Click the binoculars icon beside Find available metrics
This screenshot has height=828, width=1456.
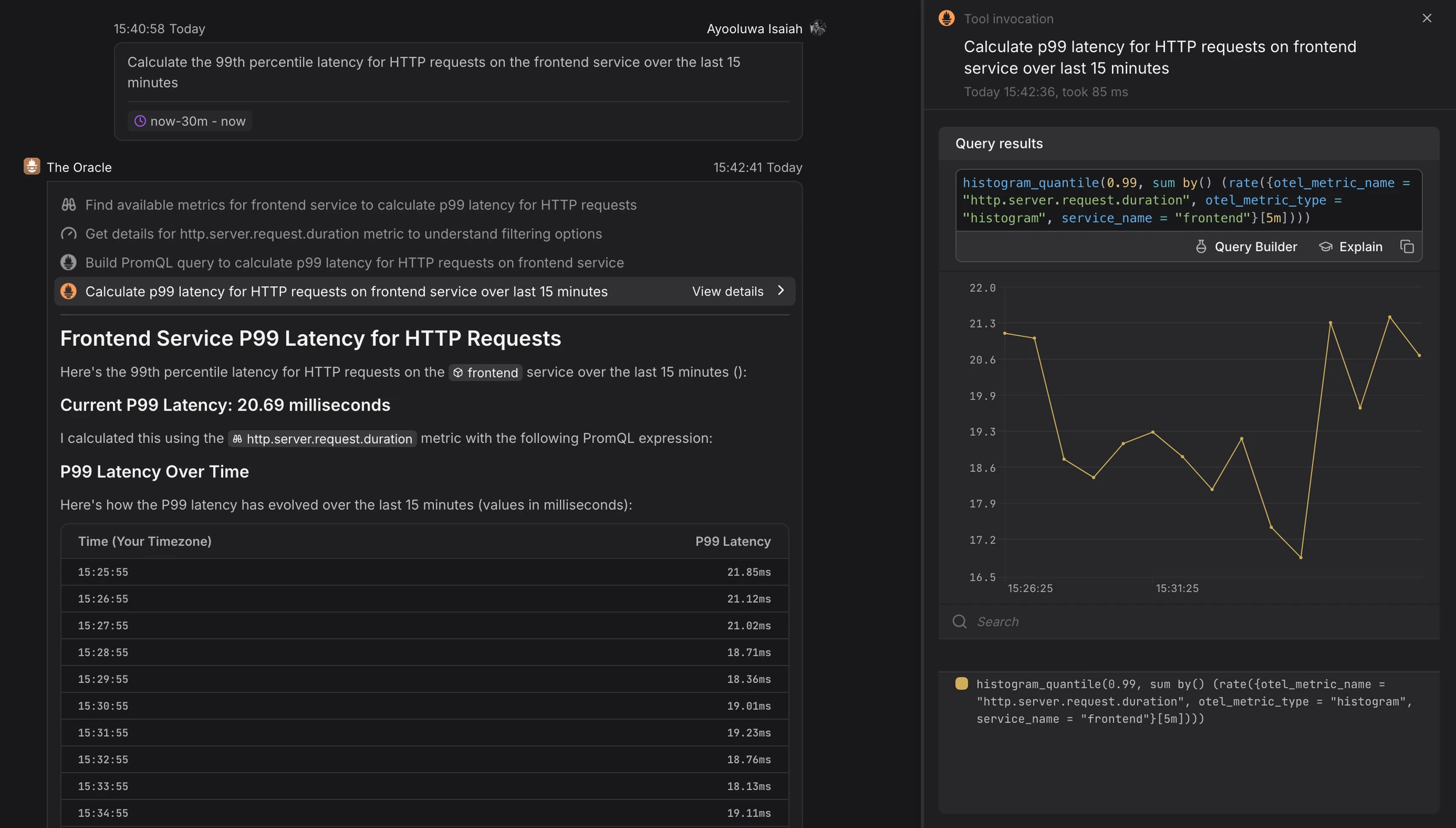click(x=69, y=204)
